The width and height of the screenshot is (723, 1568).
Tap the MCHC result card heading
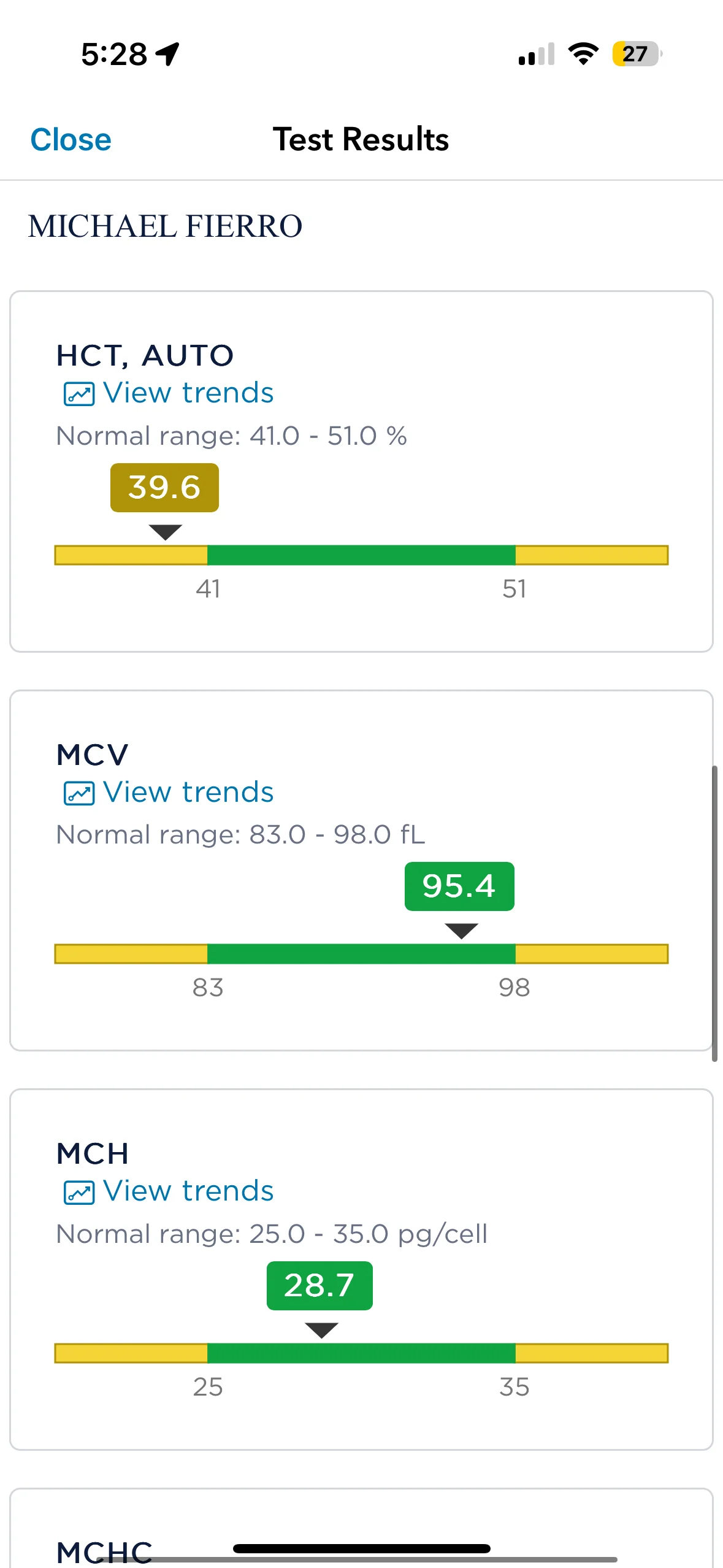[104, 1552]
